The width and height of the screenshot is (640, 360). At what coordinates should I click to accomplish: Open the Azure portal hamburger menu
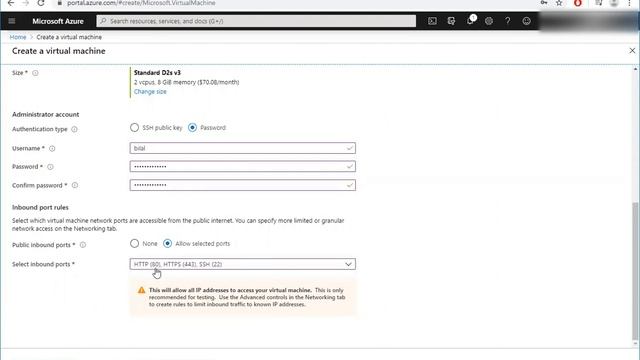coord(11,21)
